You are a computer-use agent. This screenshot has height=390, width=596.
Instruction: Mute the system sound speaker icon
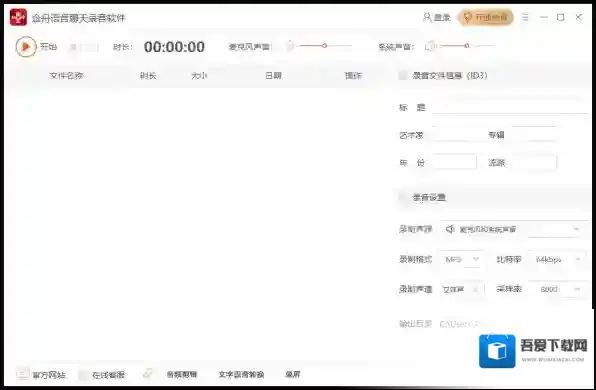tap(431, 46)
